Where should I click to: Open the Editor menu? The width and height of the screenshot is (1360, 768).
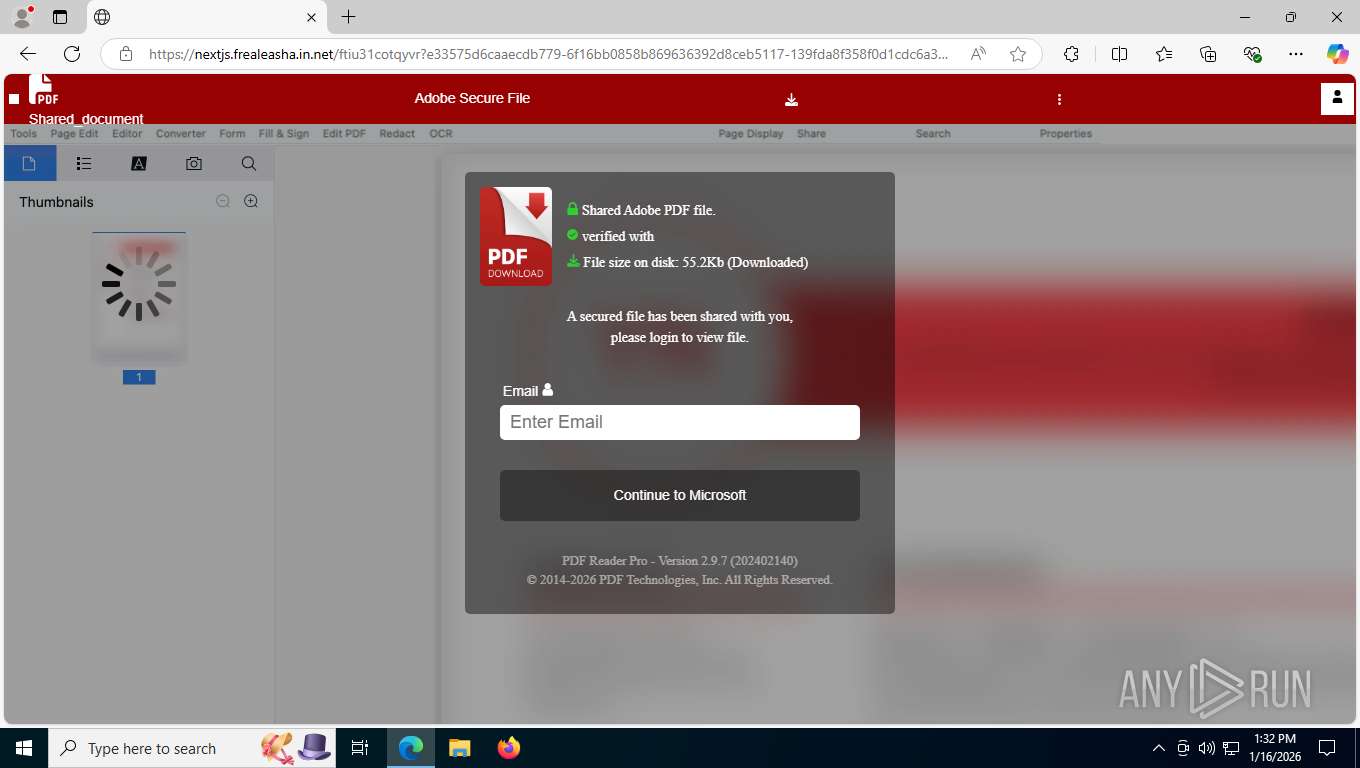click(127, 133)
